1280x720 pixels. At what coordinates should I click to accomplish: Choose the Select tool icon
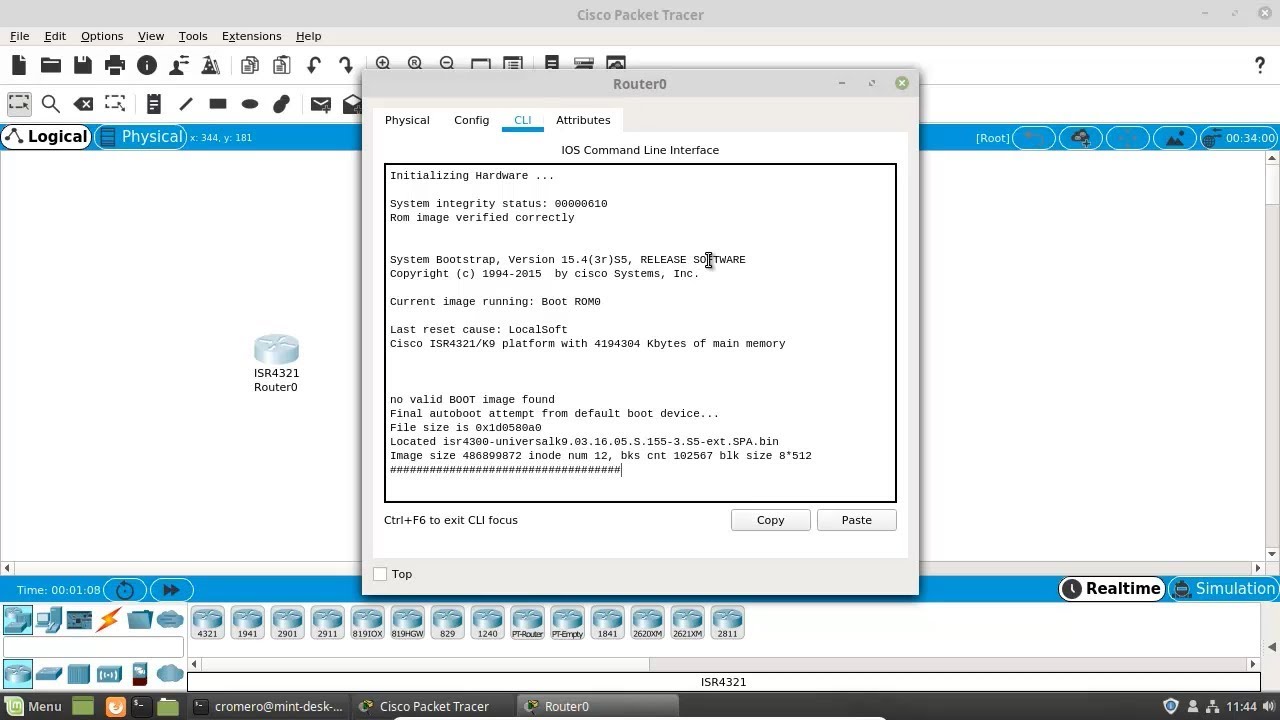(19, 104)
